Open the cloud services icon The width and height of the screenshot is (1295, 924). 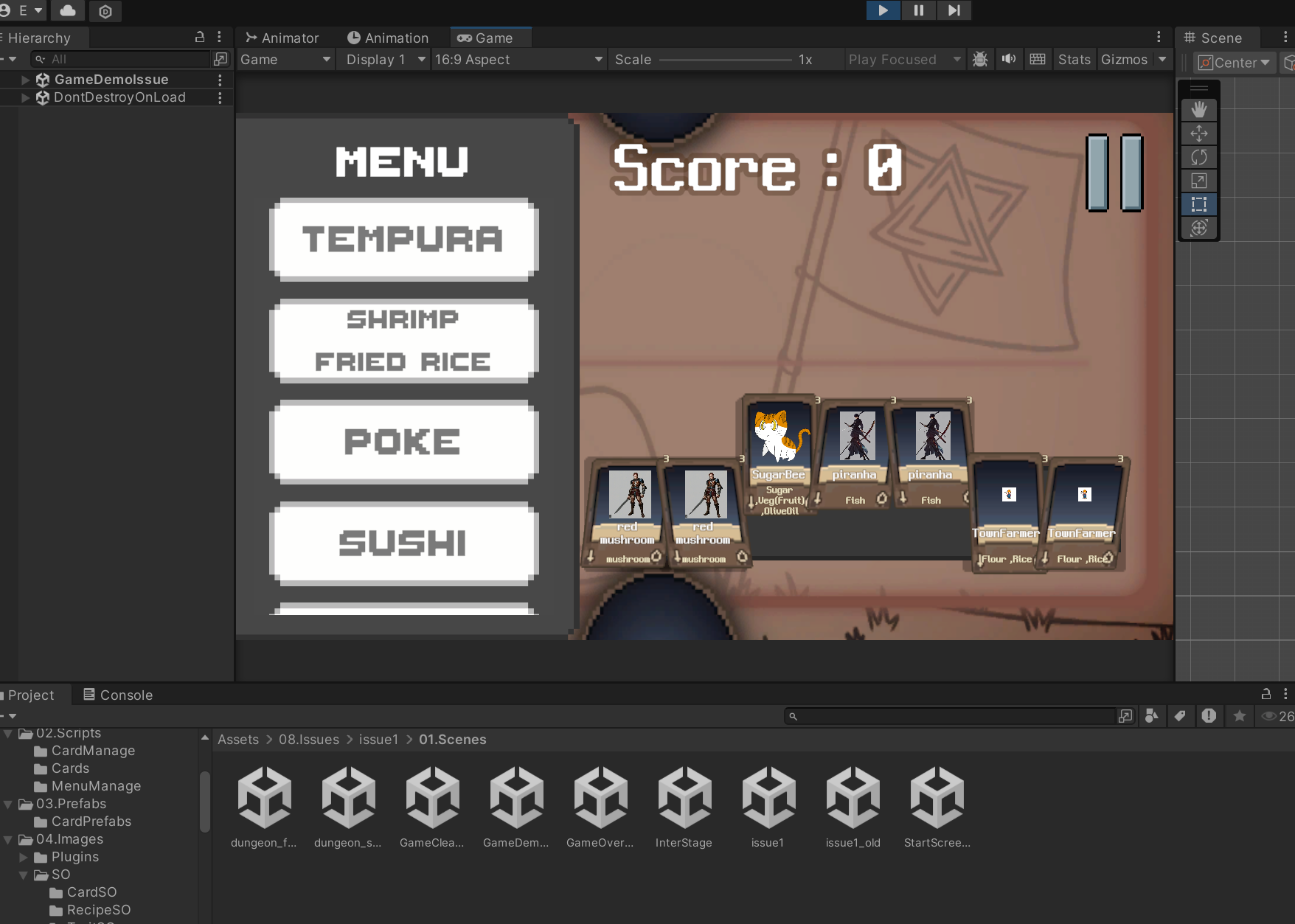coord(68,10)
